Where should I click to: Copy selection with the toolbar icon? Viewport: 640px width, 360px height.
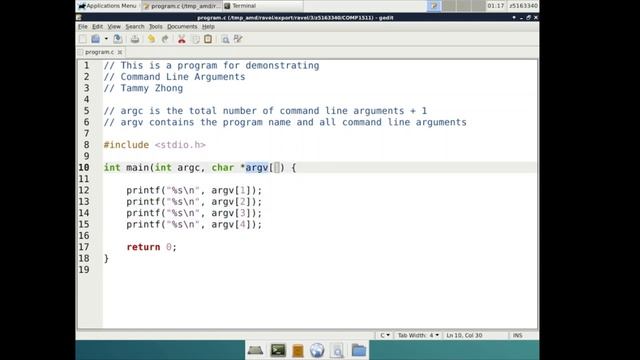pyautogui.click(x=196, y=39)
